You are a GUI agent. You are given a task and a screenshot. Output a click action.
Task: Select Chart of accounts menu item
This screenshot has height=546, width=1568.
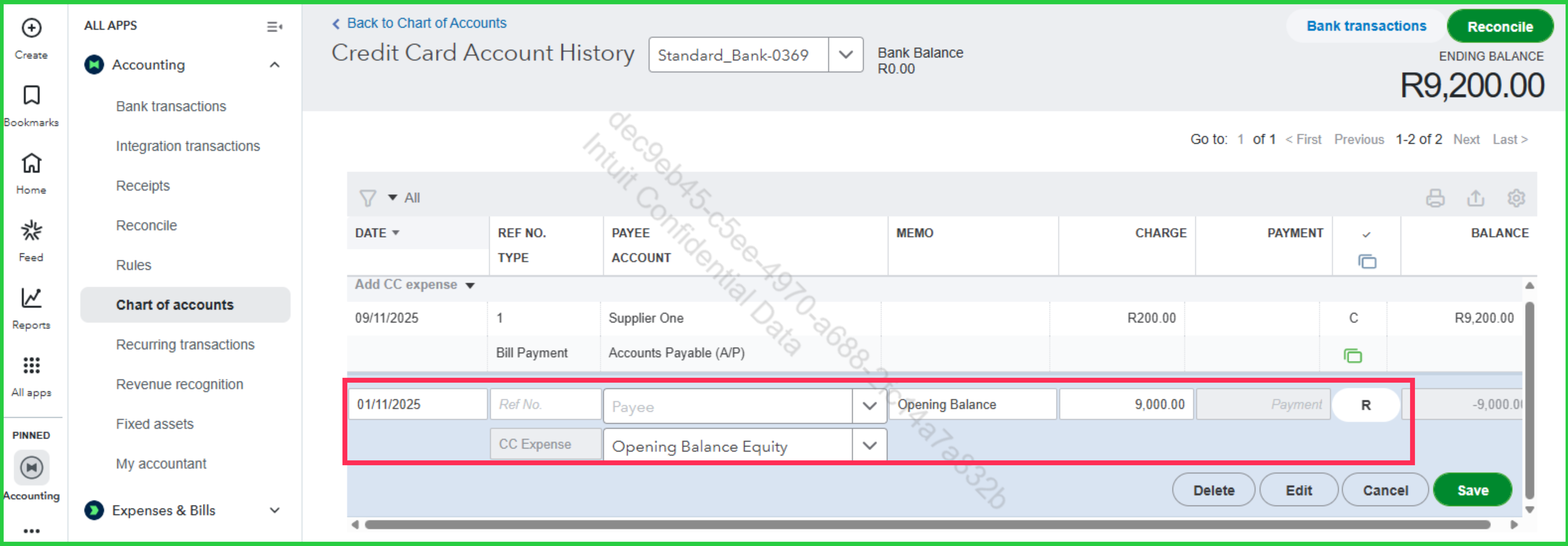coord(175,305)
